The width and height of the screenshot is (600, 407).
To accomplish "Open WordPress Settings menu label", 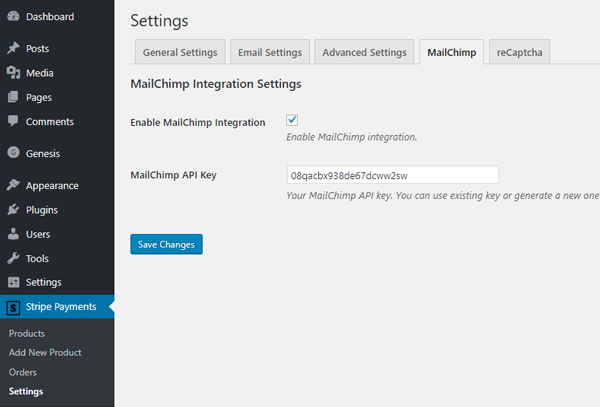I will point(44,282).
